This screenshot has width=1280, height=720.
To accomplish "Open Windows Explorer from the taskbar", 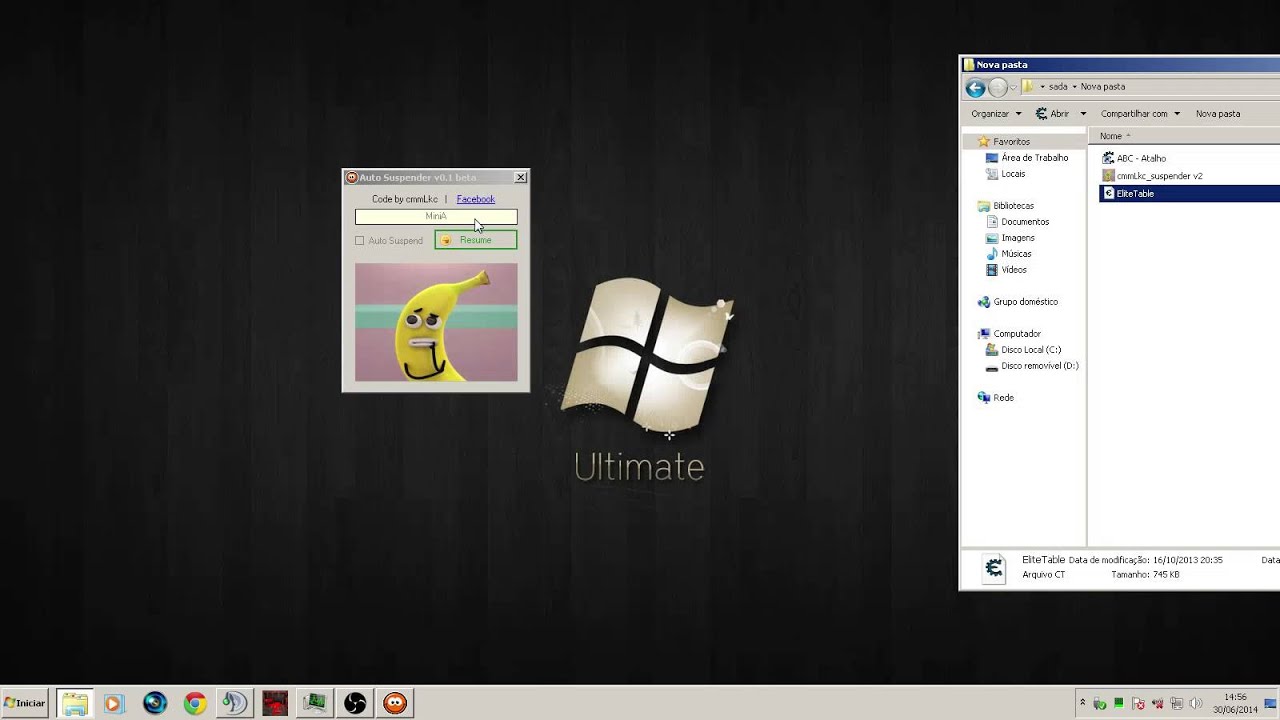I will pyautogui.click(x=75, y=704).
